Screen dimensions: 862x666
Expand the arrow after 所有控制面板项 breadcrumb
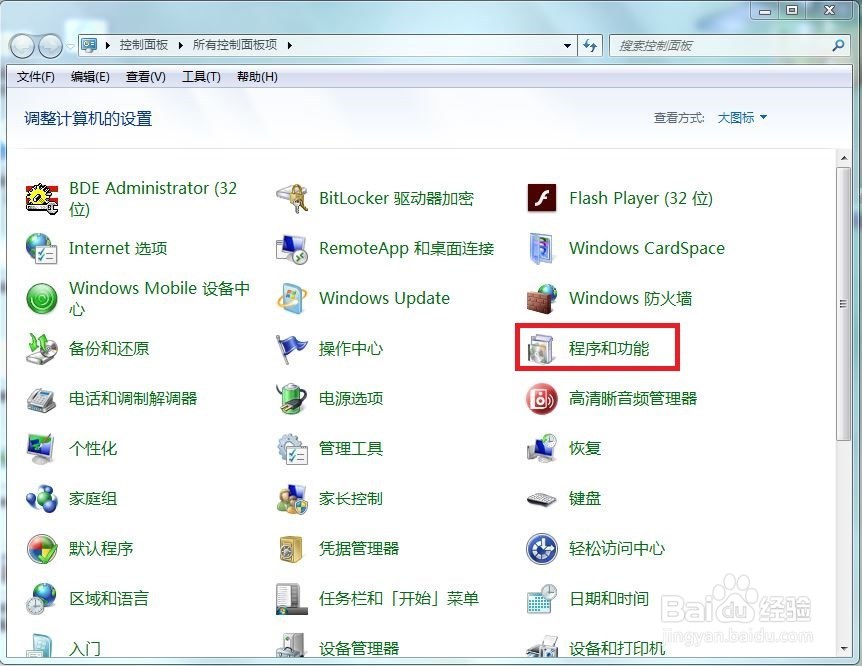289,45
